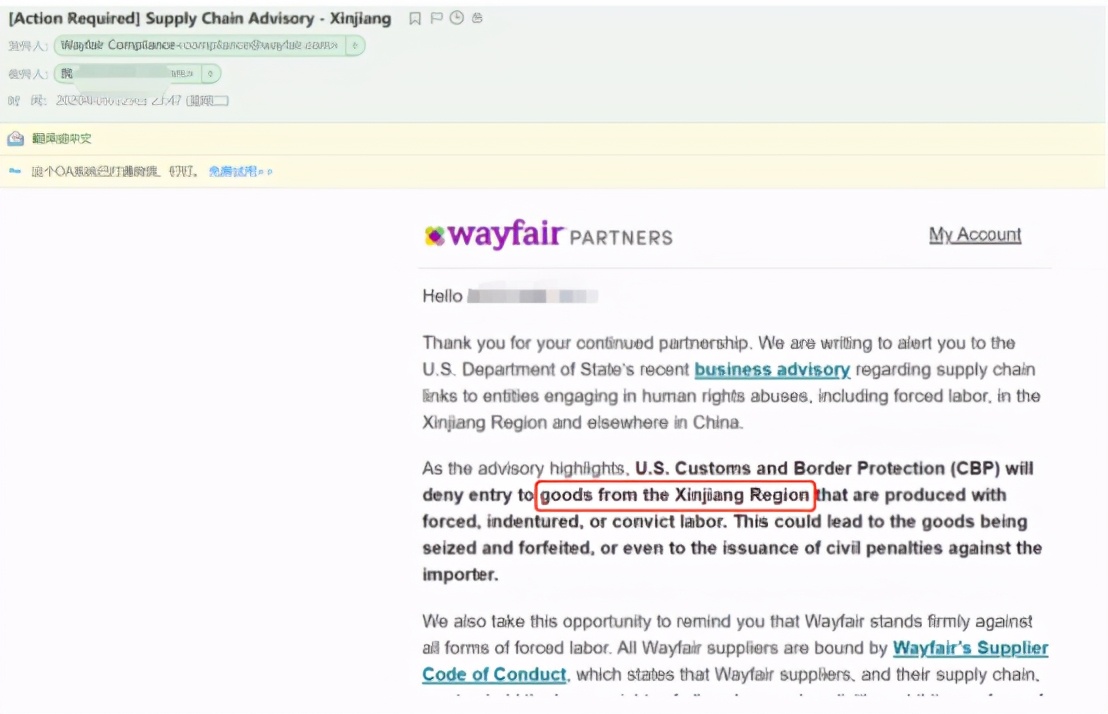Click the print icon next to the clock

(x=477, y=19)
